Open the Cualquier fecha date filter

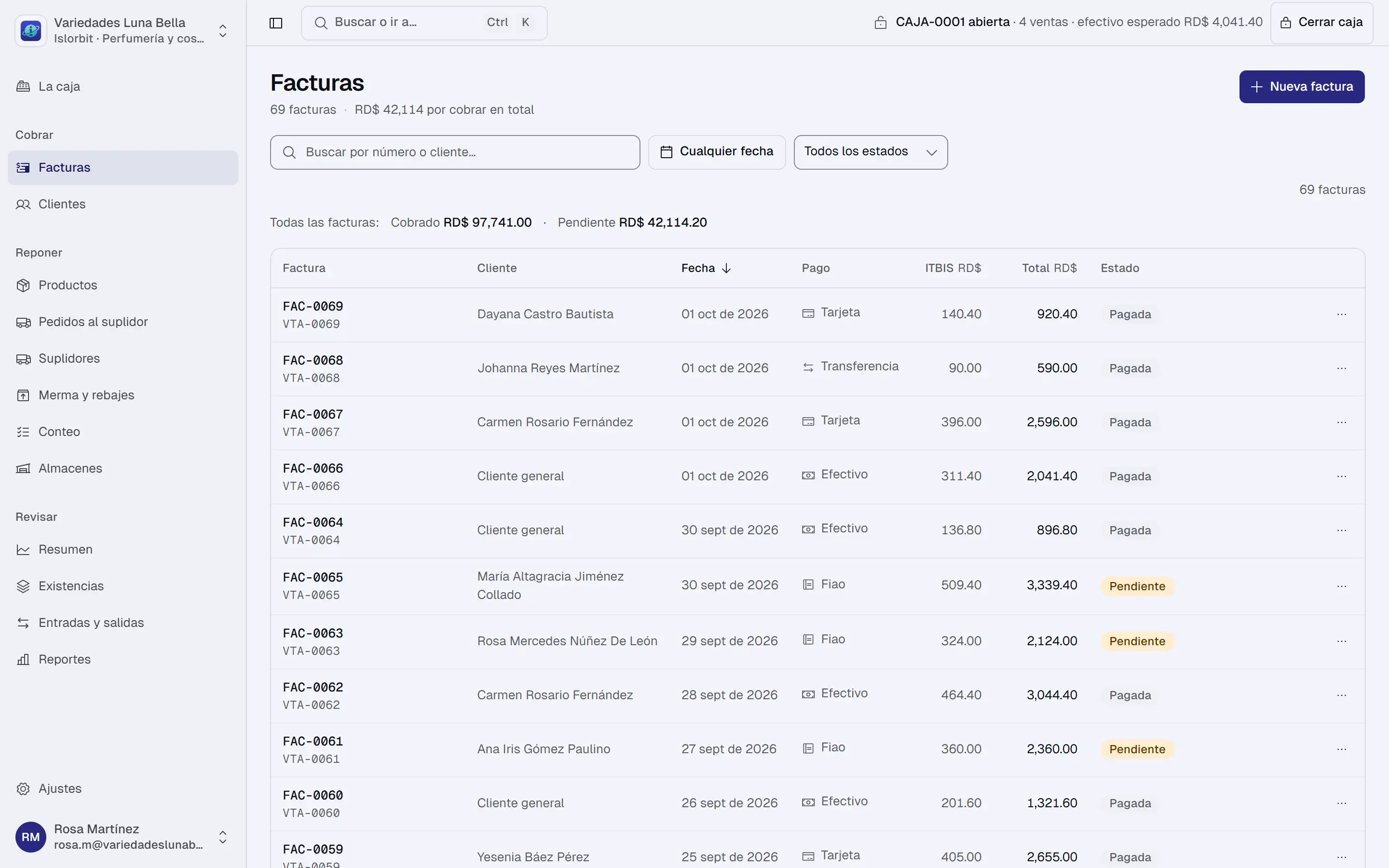[716, 152]
